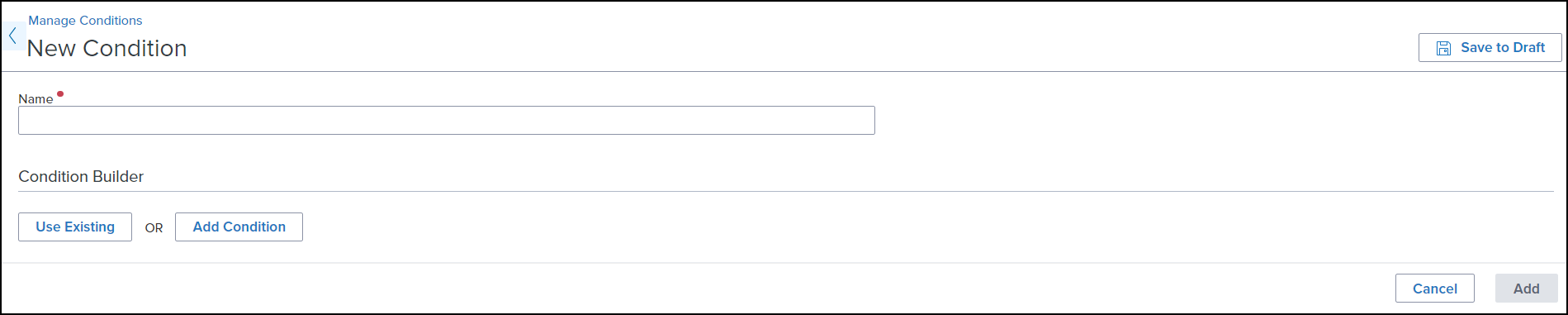This screenshot has width=1568, height=315.
Task: Click the floppy disk save icon
Action: [x=1443, y=48]
